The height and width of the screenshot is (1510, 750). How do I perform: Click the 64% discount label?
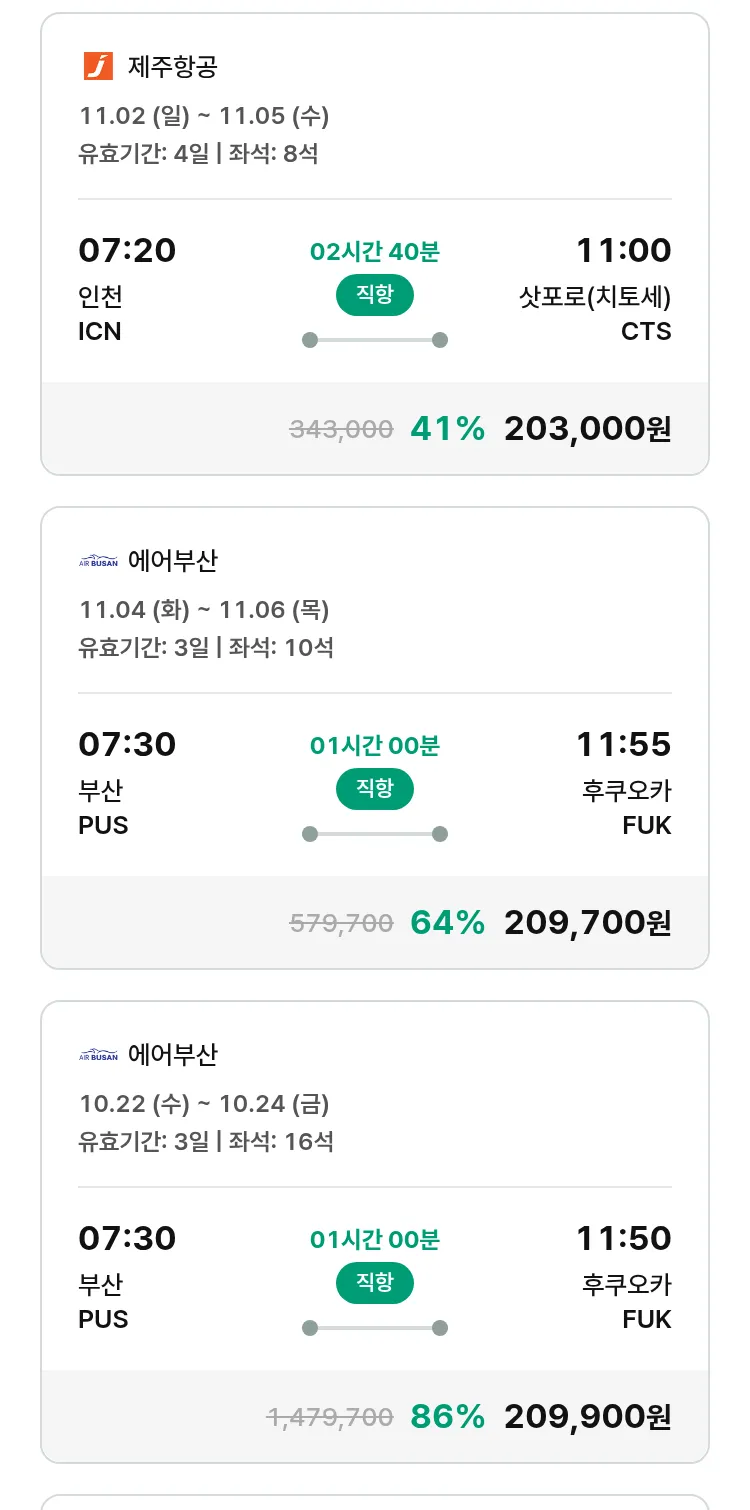tap(447, 923)
